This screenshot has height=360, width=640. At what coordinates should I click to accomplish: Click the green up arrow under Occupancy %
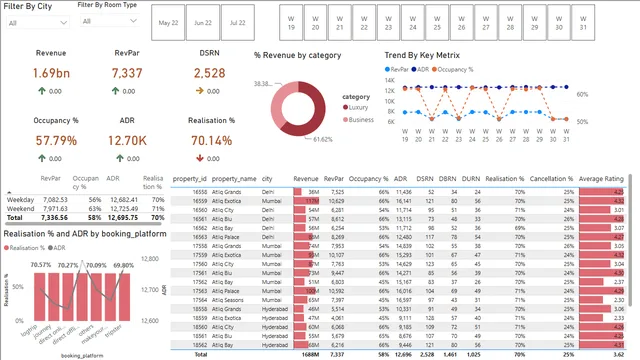pyautogui.click(x=42, y=158)
